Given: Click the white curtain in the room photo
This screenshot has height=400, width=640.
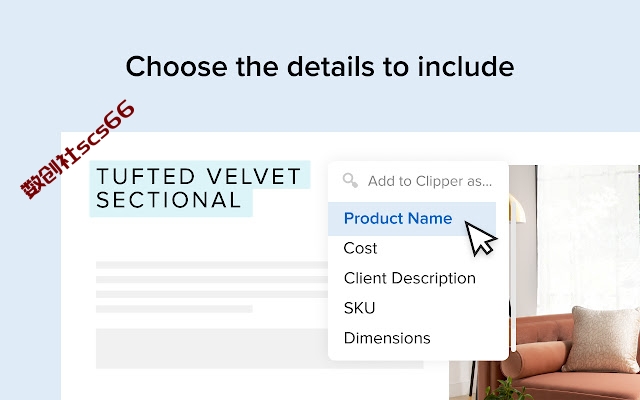Looking at the screenshot, I should tap(588, 239).
